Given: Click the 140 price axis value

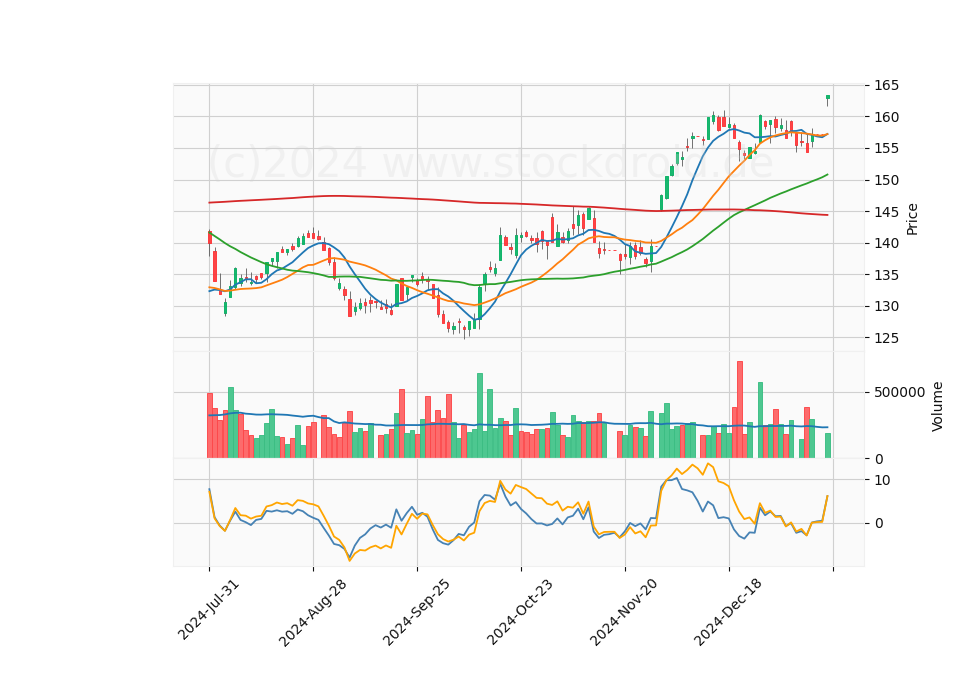Looking at the screenshot, I should pos(887,244).
